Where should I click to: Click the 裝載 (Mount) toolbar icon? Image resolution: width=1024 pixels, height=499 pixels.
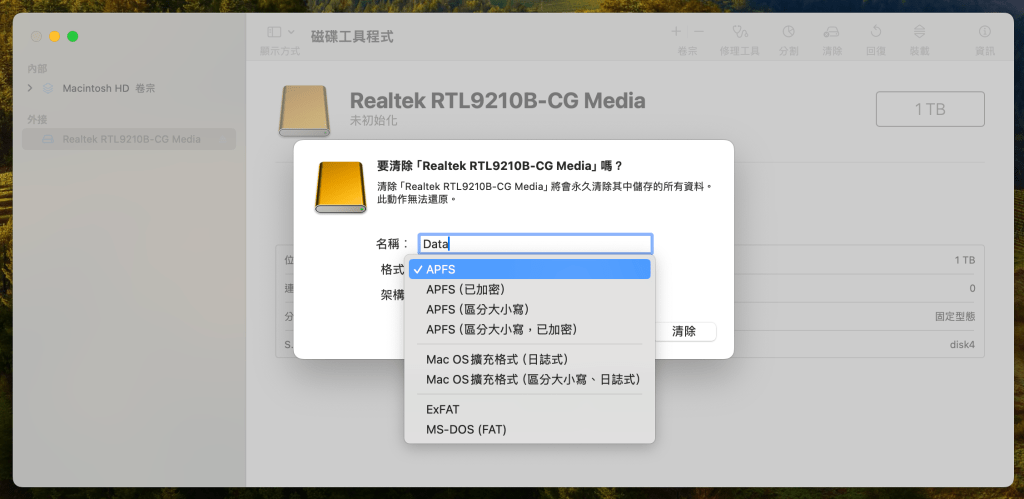919,33
